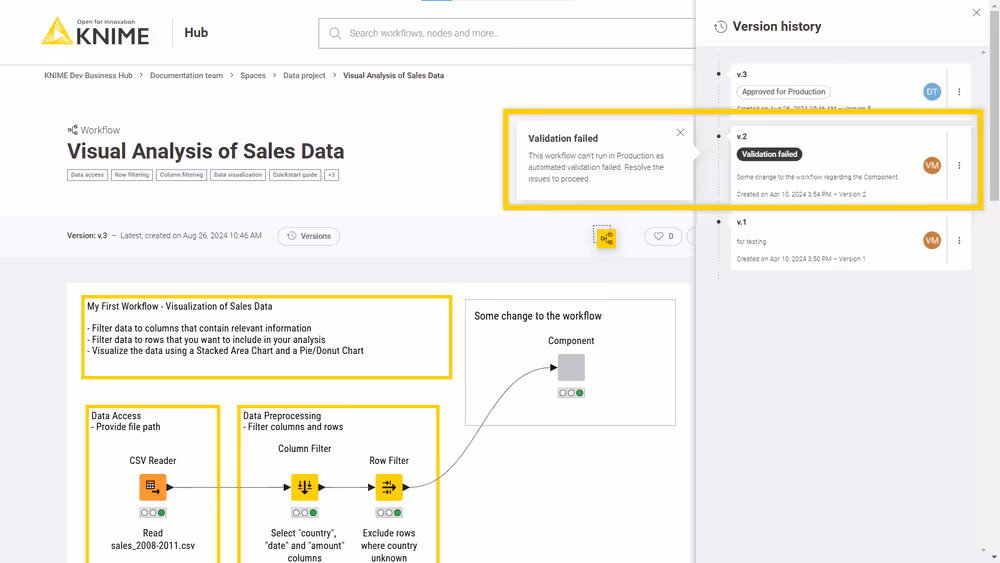Click the Data visualization tag

coord(238,175)
